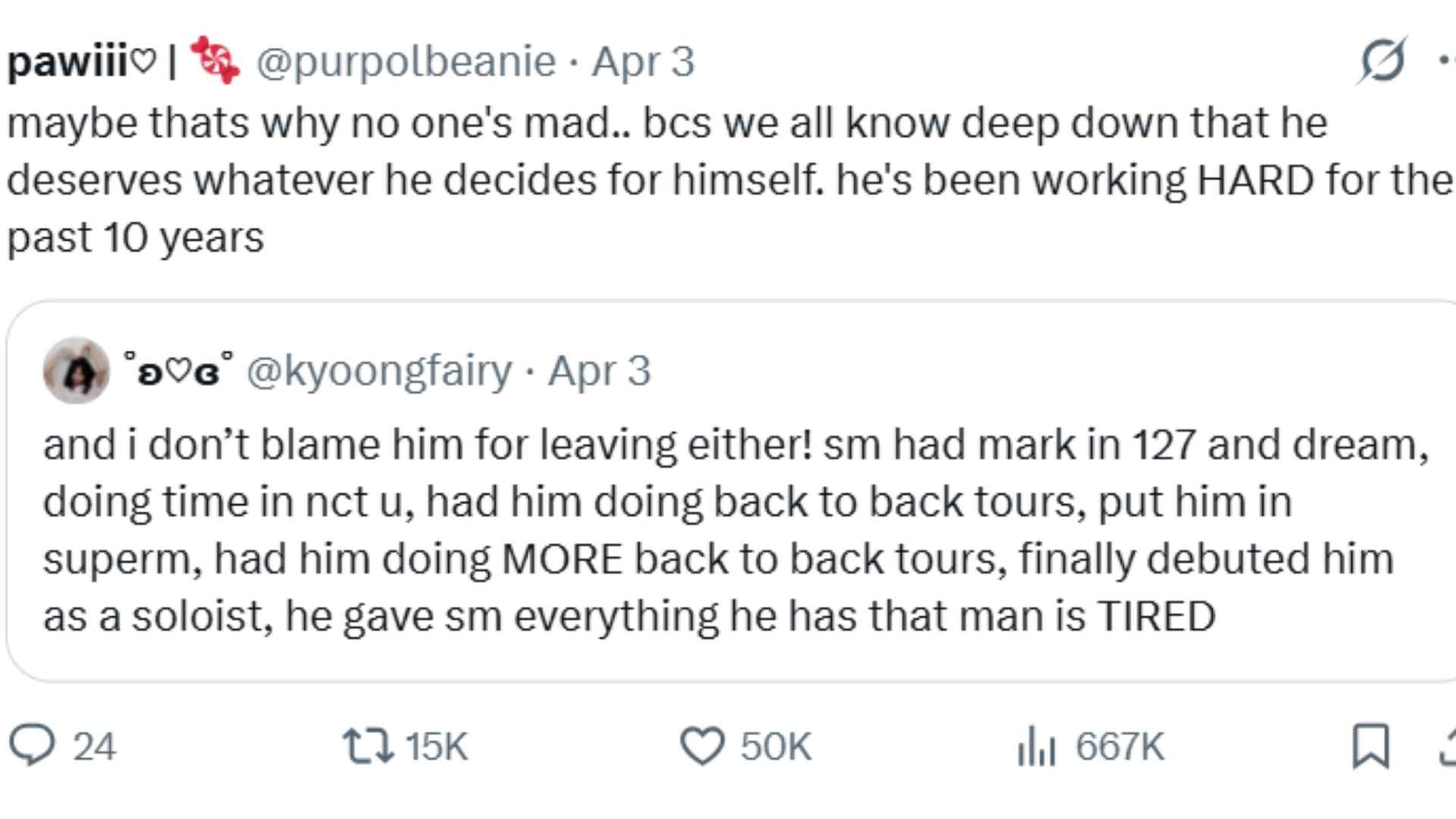
Task: Open the @kyoongfairy handle
Action: coord(379,371)
